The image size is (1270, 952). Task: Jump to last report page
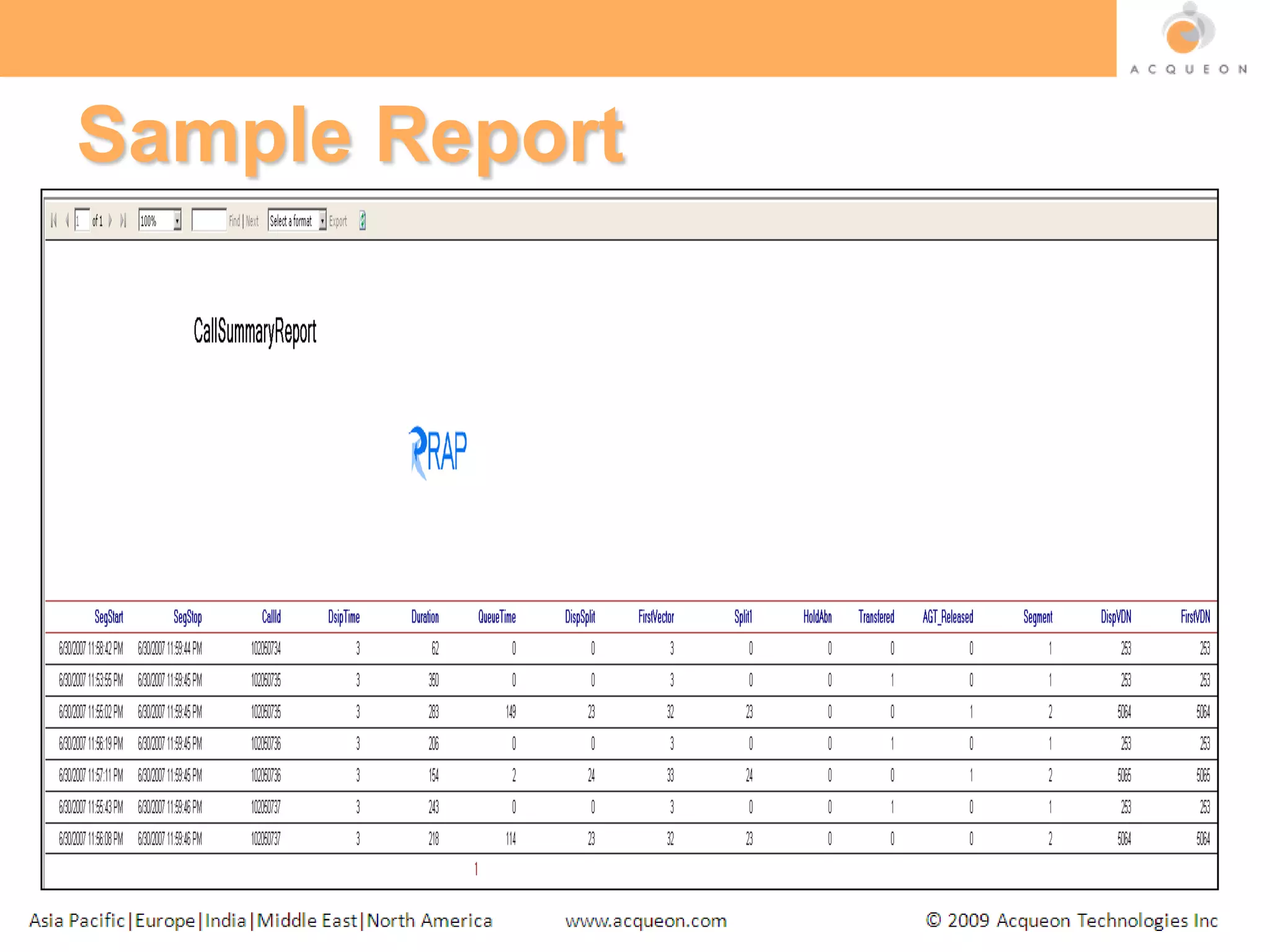click(123, 221)
